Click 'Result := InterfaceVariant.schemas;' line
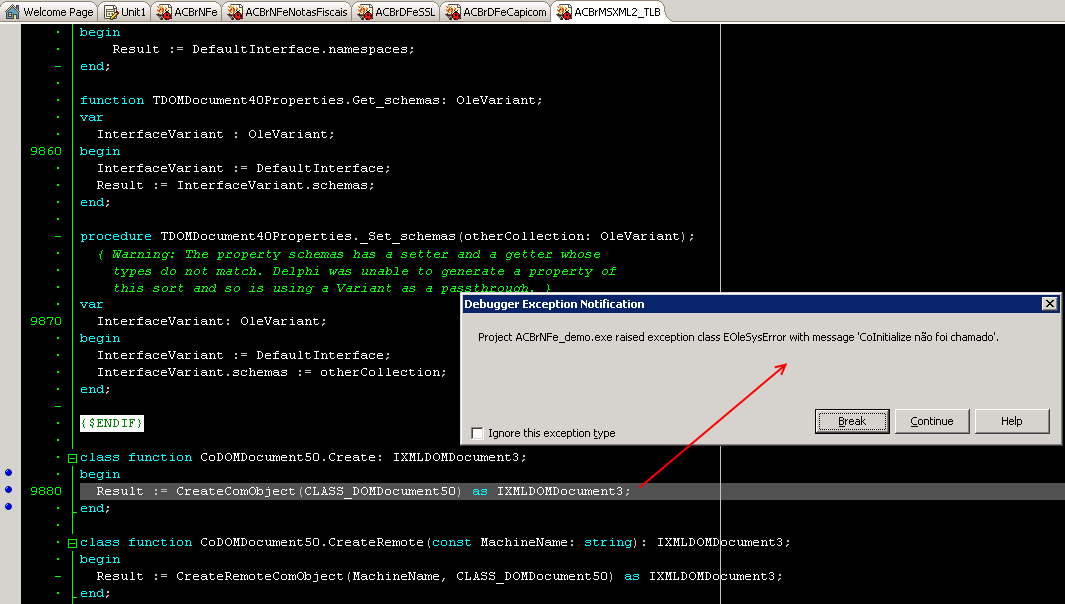The height and width of the screenshot is (604, 1065). point(235,185)
